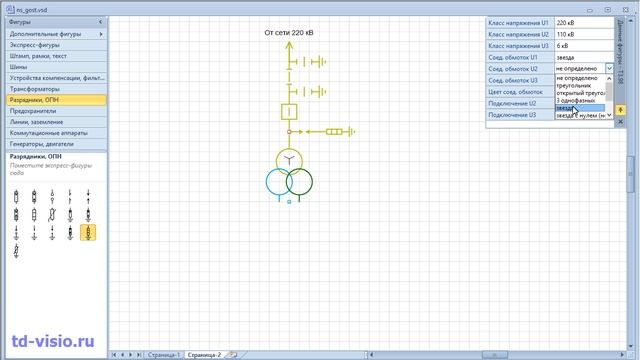
Task: Choose the facing-arrows spark gap ending the top row
Action: tap(88, 197)
